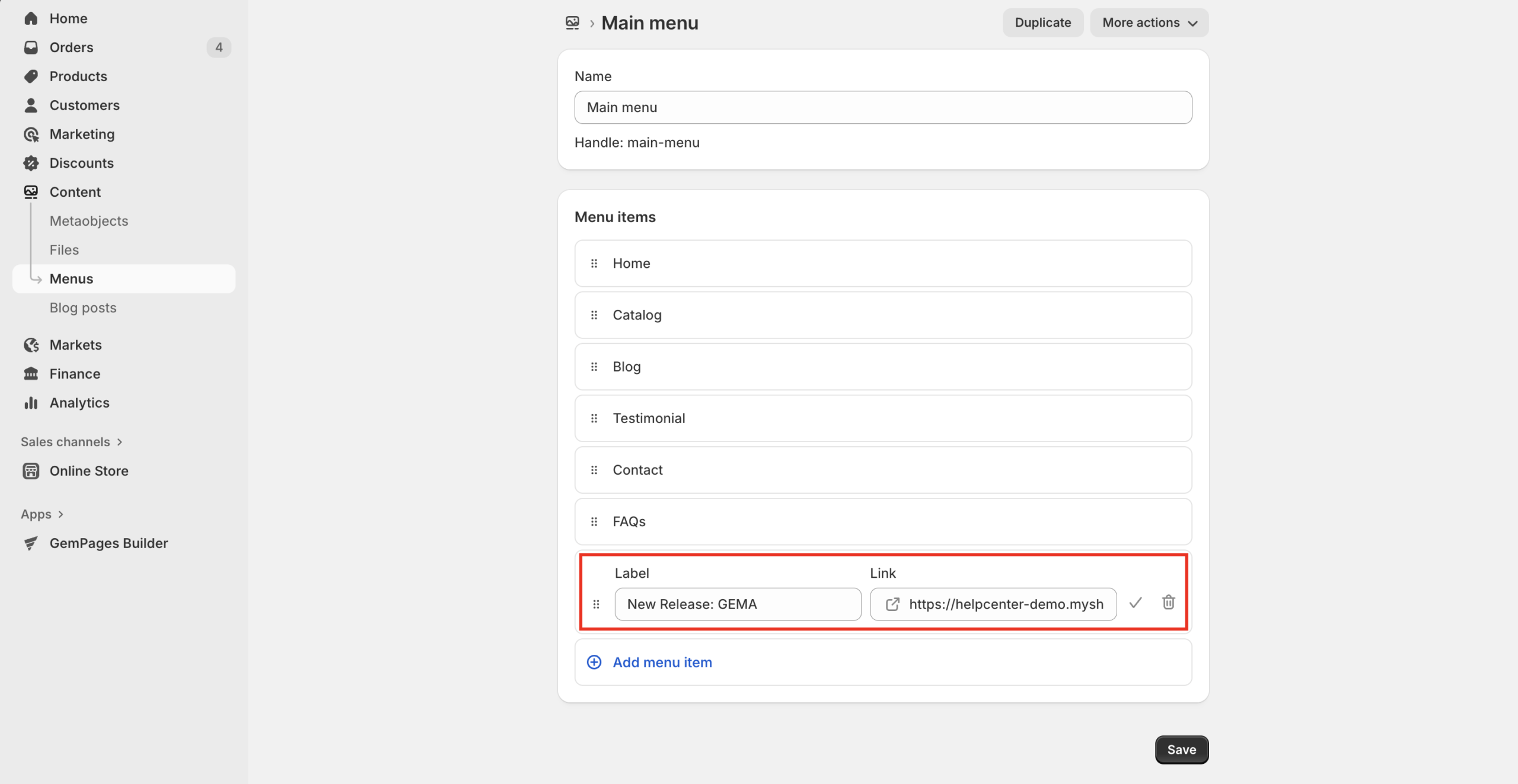Open the More actions dropdown
The width and height of the screenshot is (1518, 784).
tap(1149, 23)
